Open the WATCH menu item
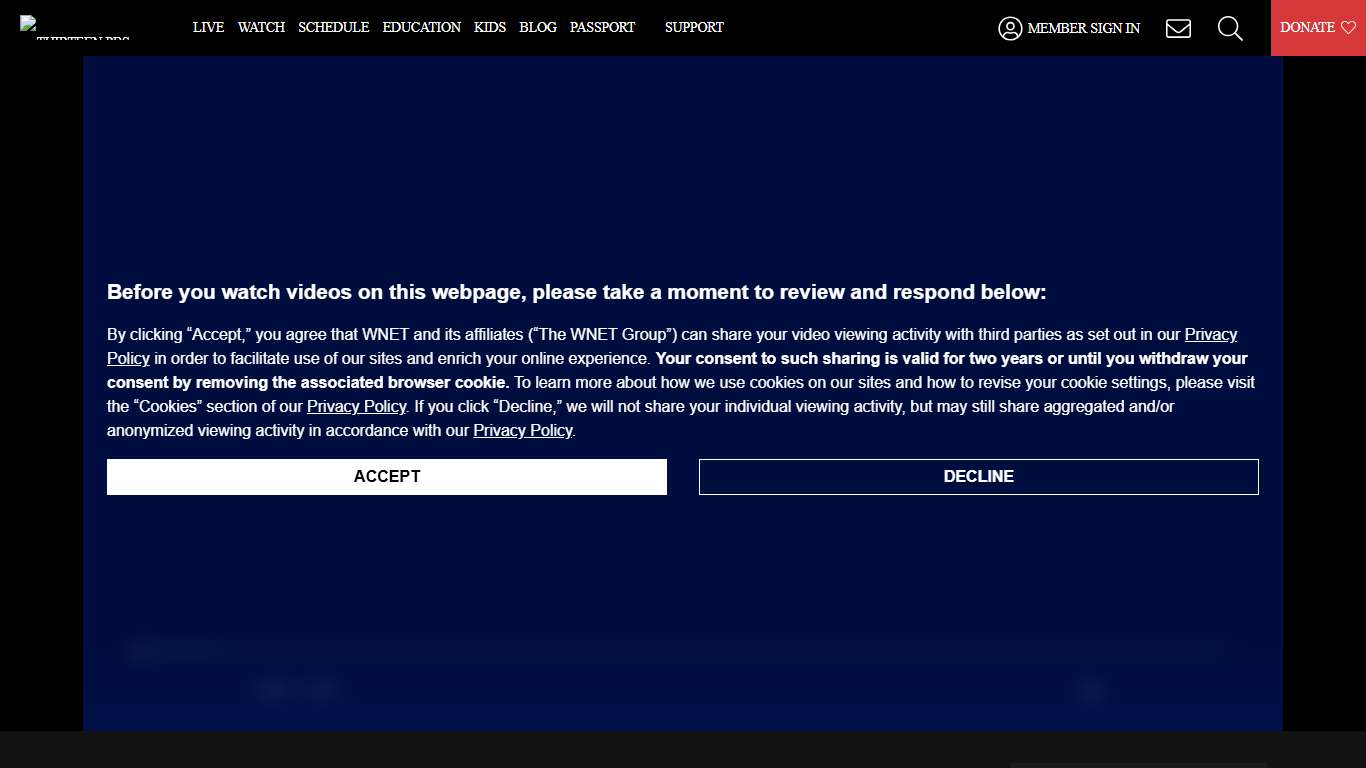This screenshot has width=1366, height=768. click(261, 27)
